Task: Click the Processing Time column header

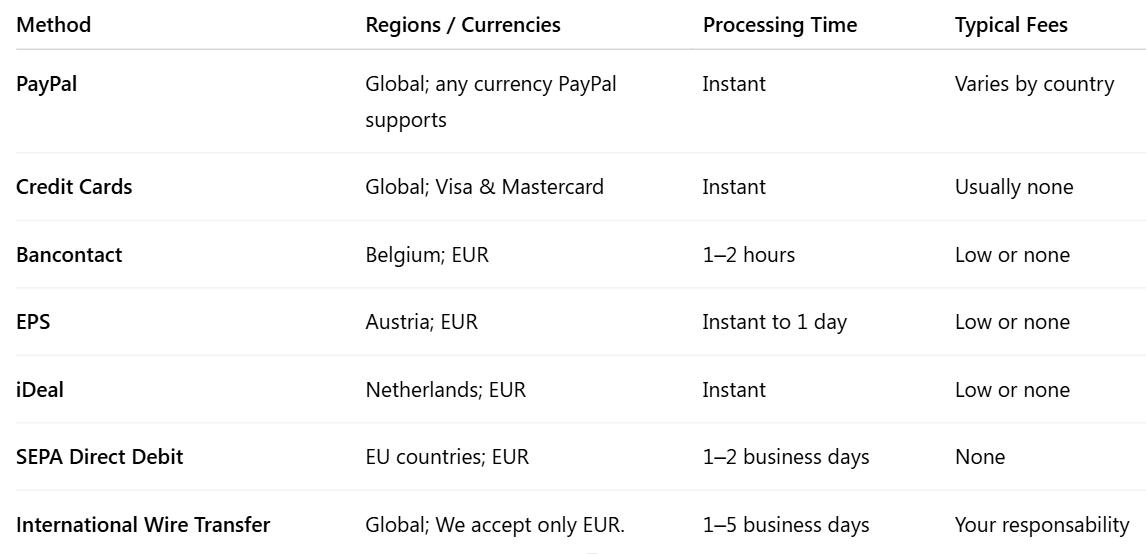Action: point(780,25)
